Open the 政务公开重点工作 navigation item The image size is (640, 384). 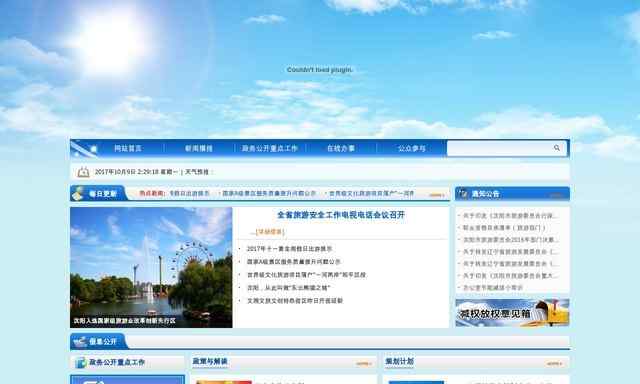(270, 149)
